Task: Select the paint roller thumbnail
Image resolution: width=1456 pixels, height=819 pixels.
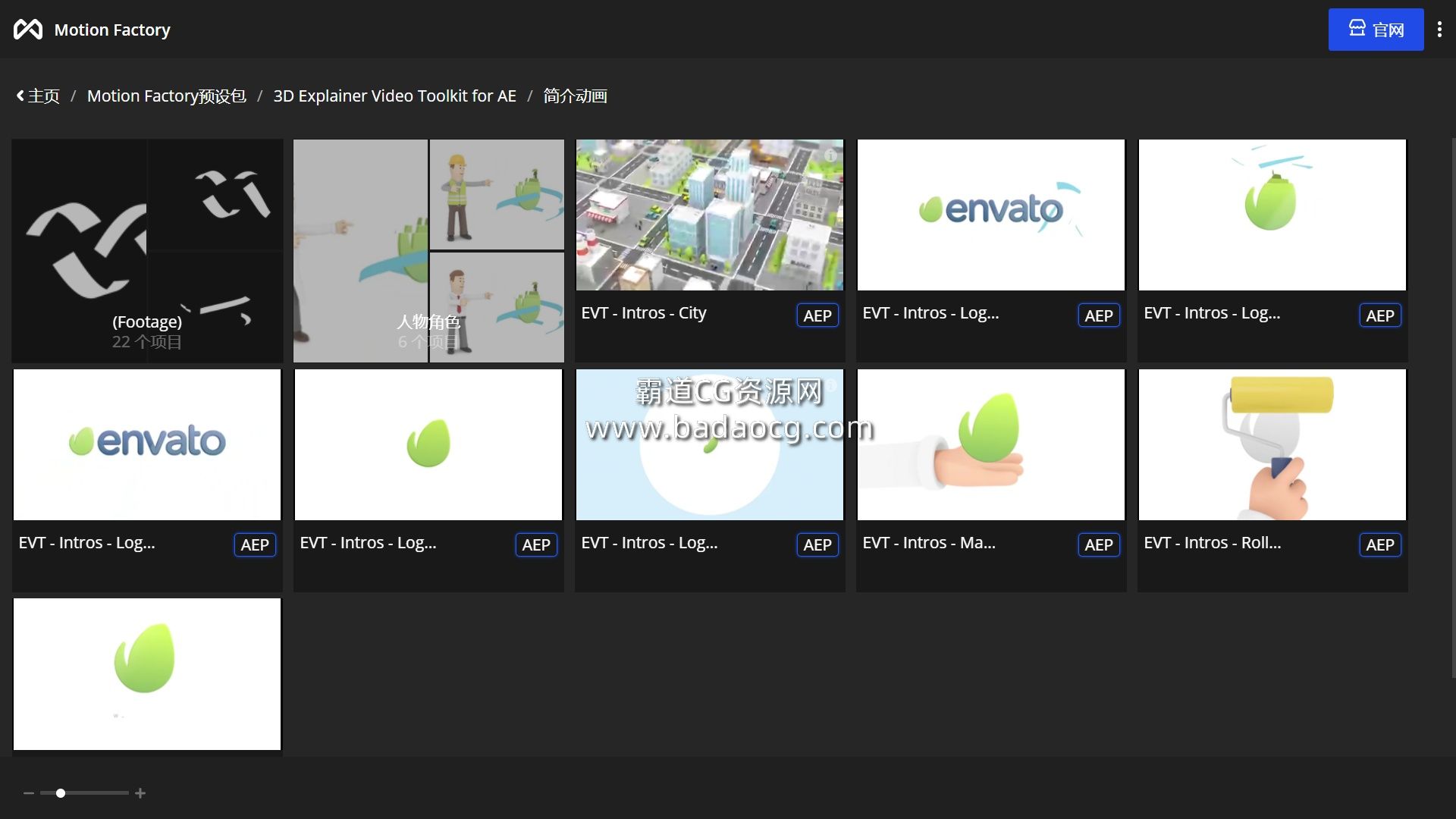Action: (x=1272, y=444)
